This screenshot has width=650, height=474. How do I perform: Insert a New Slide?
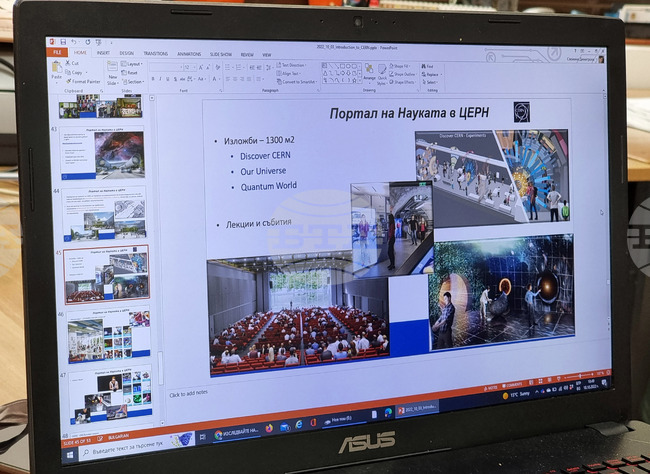click(x=112, y=73)
